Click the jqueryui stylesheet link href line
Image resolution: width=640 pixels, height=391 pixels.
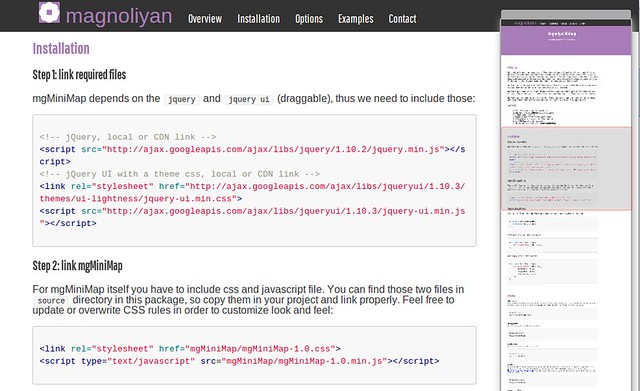[252, 193]
